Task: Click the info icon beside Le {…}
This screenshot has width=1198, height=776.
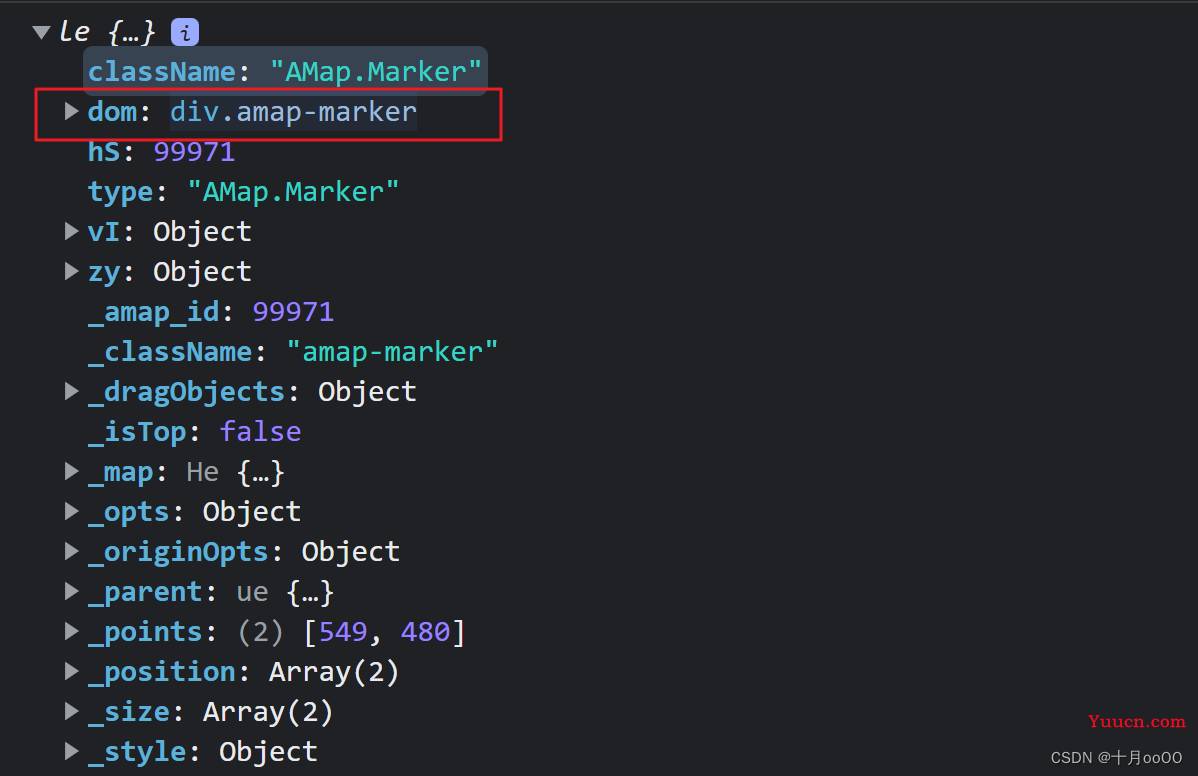Action: tap(185, 32)
